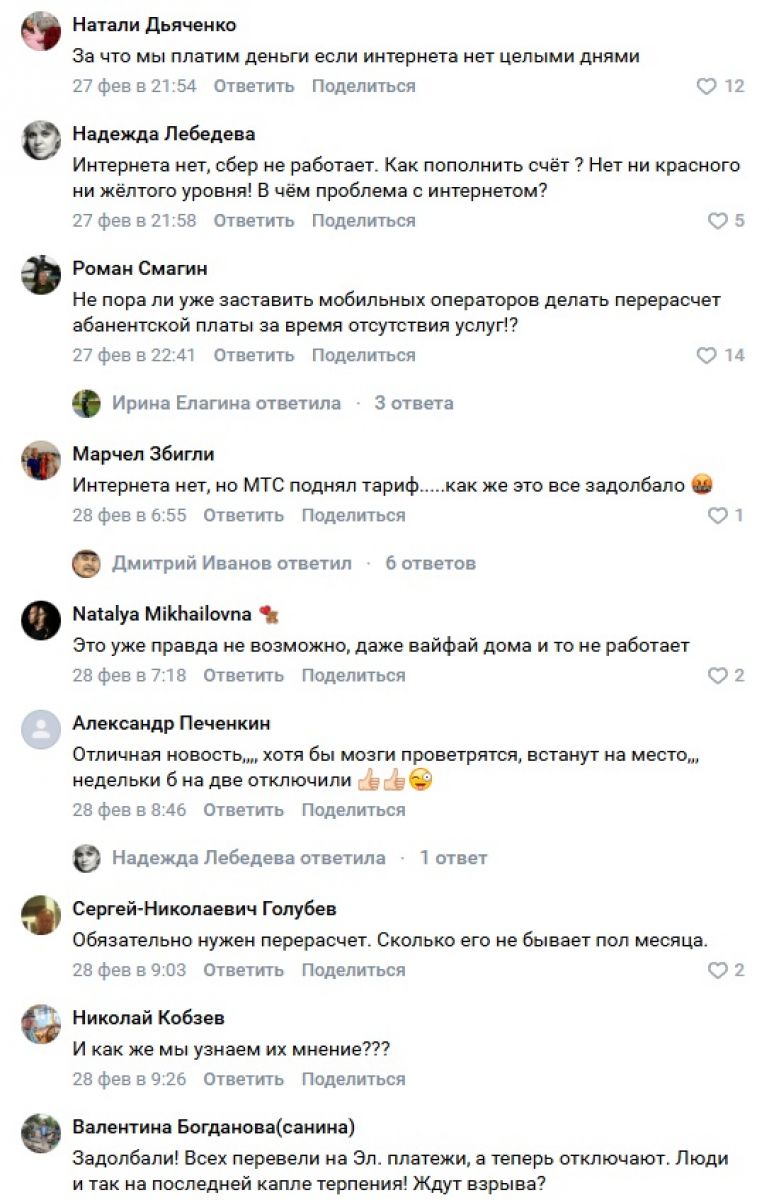Tap heart on Natalya Mikhailovna's comment

click(717, 676)
